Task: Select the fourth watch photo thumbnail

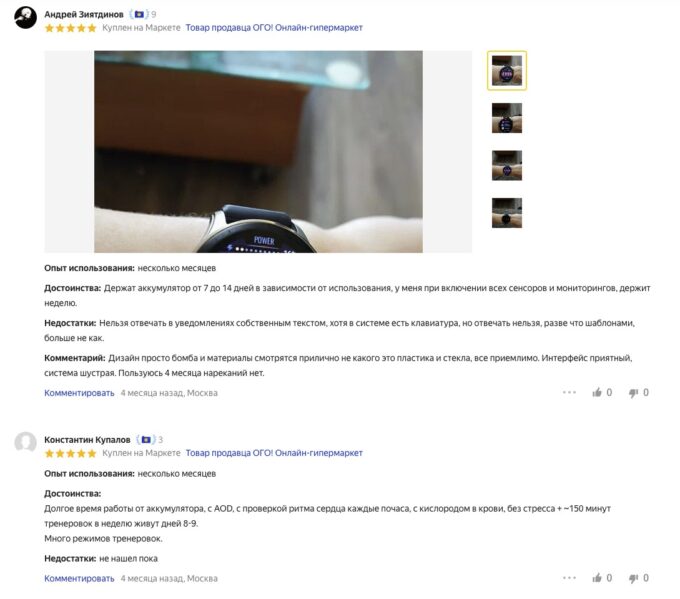Action: 507,213
